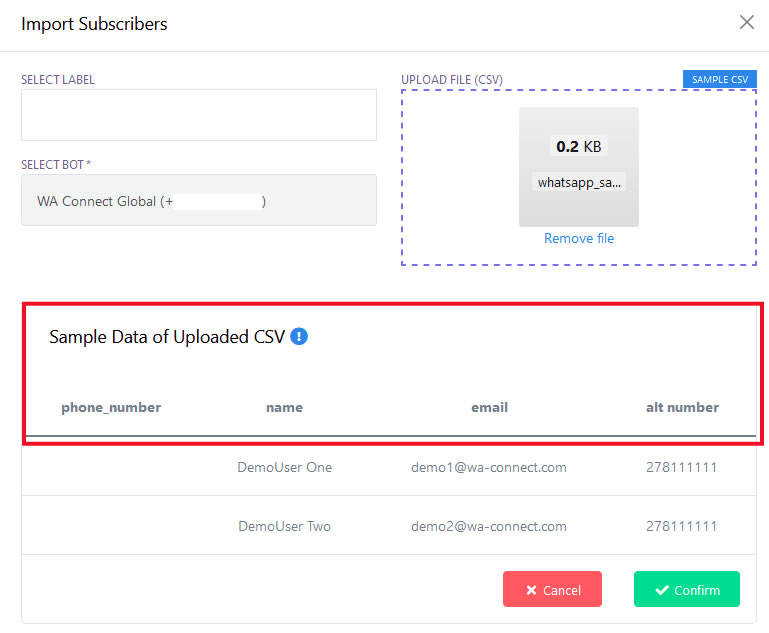Confirm the subscriber import
This screenshot has height=633, width=769.
click(687, 589)
